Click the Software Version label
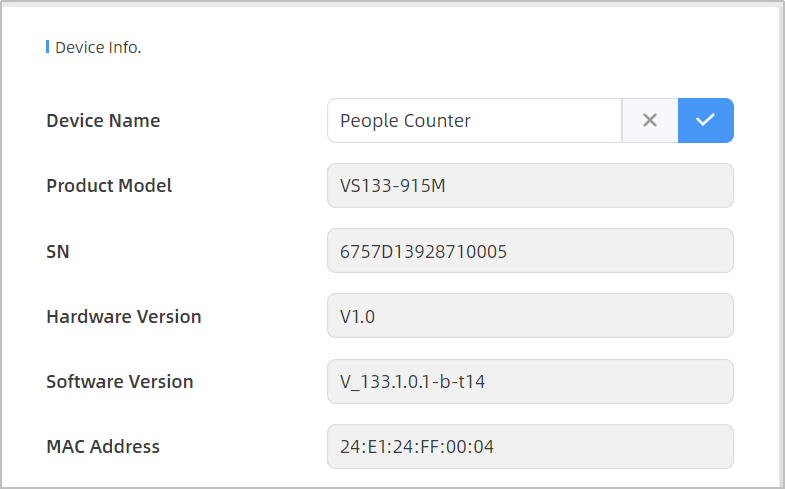 tap(120, 381)
